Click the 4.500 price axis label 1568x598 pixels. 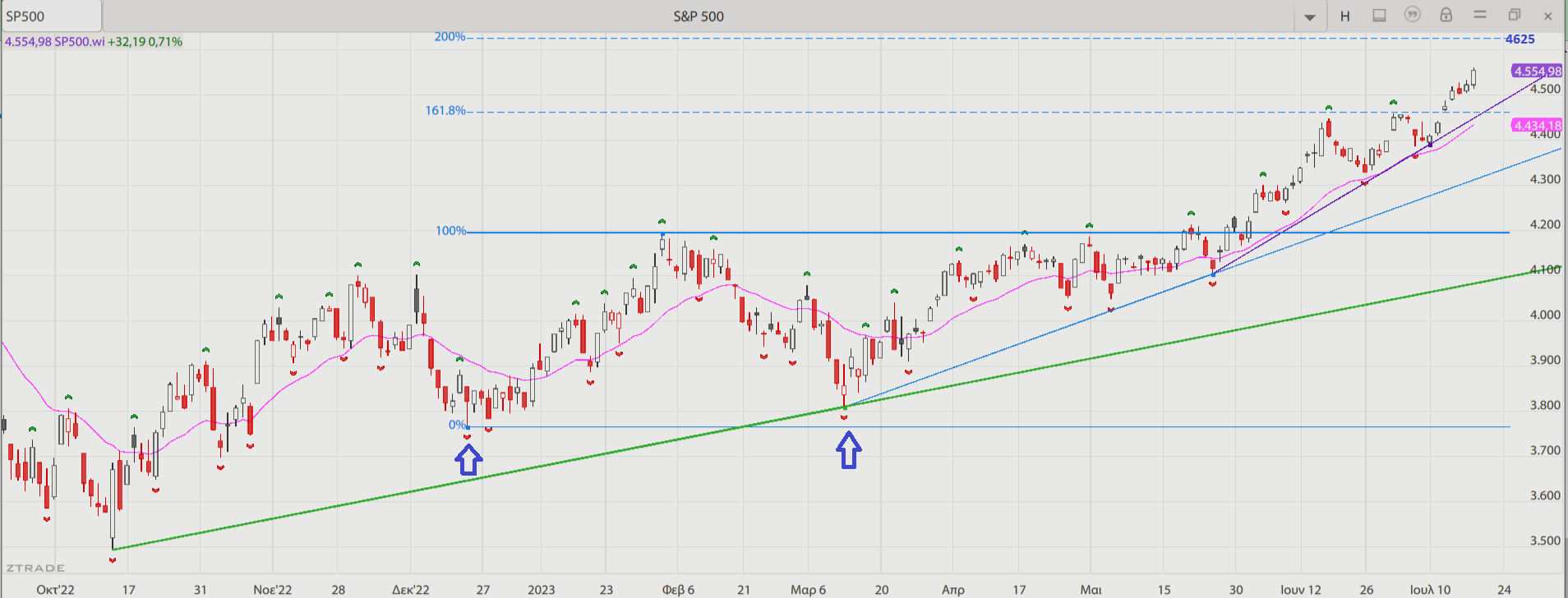1545,89
